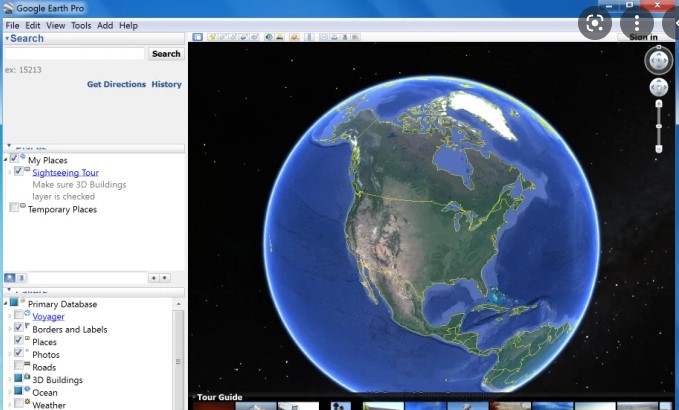The image size is (679, 410).
Task: Click the Email envelope icon in toolbar
Action: (x=324, y=37)
